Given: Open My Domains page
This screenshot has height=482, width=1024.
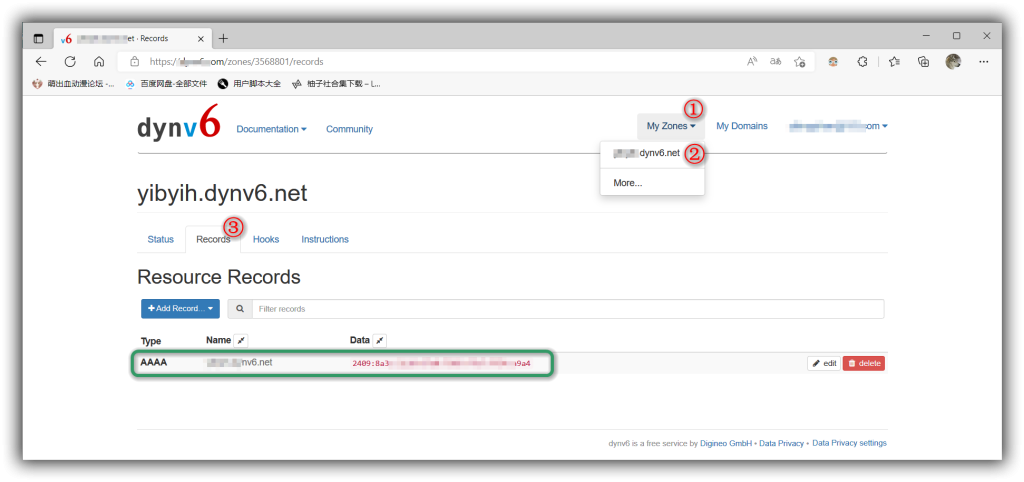Looking at the screenshot, I should point(742,126).
